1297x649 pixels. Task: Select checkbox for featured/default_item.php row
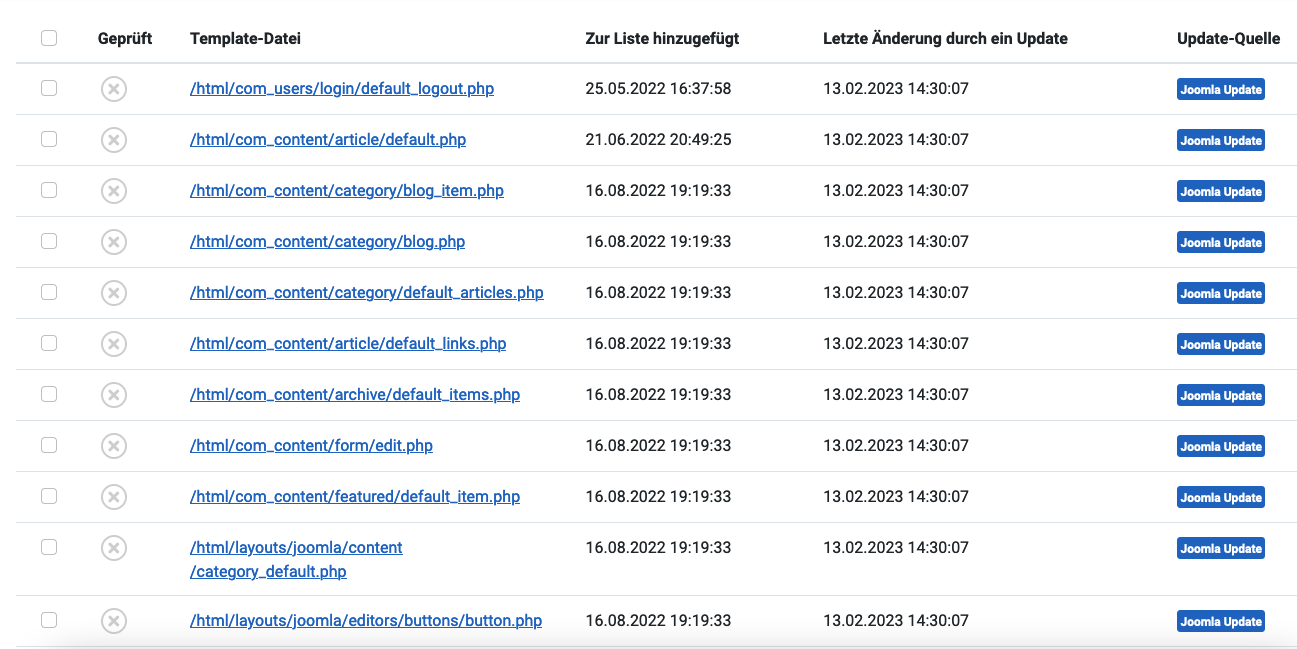pos(49,496)
